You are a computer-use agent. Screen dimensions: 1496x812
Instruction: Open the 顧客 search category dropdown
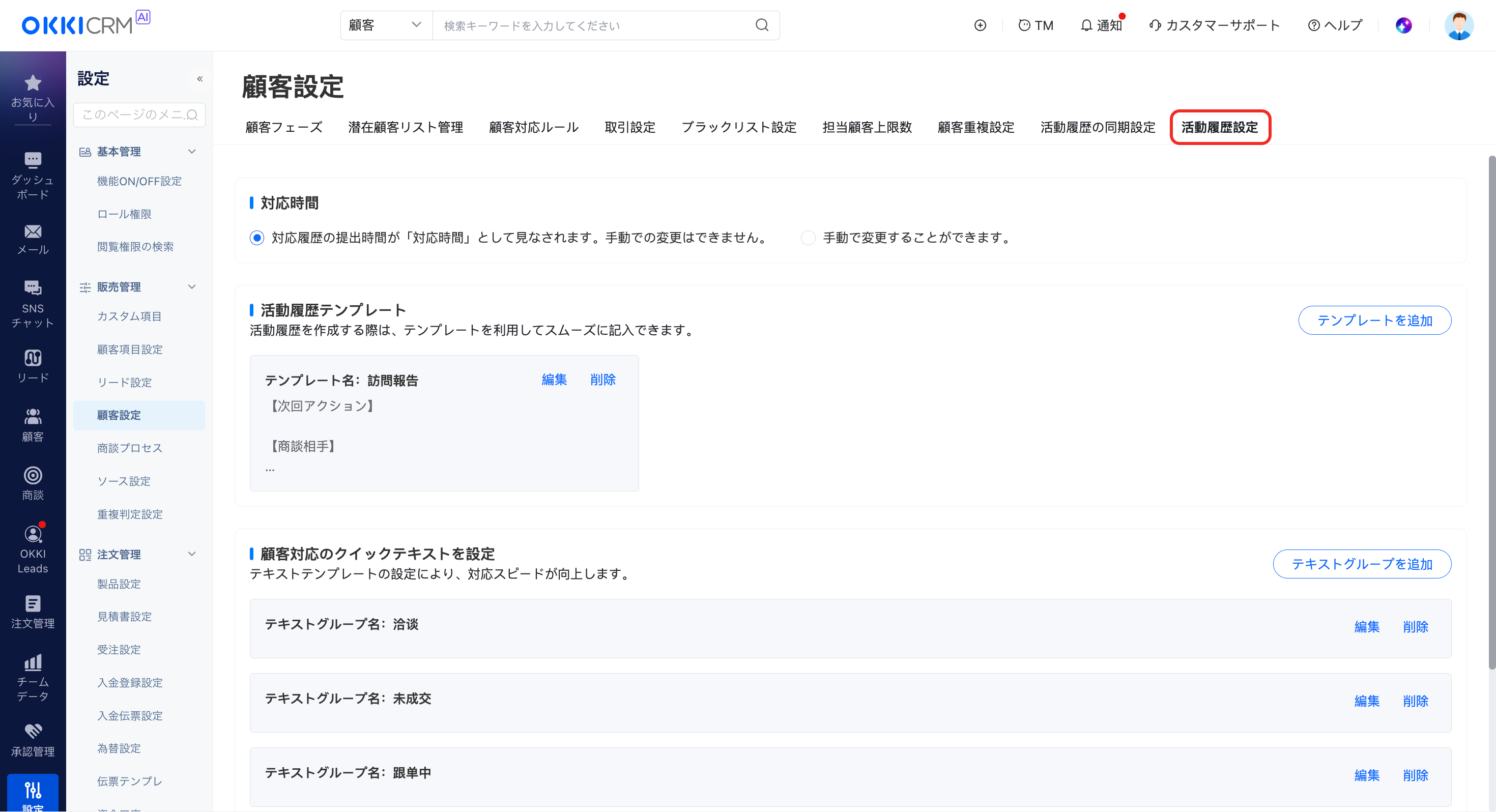[x=386, y=25]
